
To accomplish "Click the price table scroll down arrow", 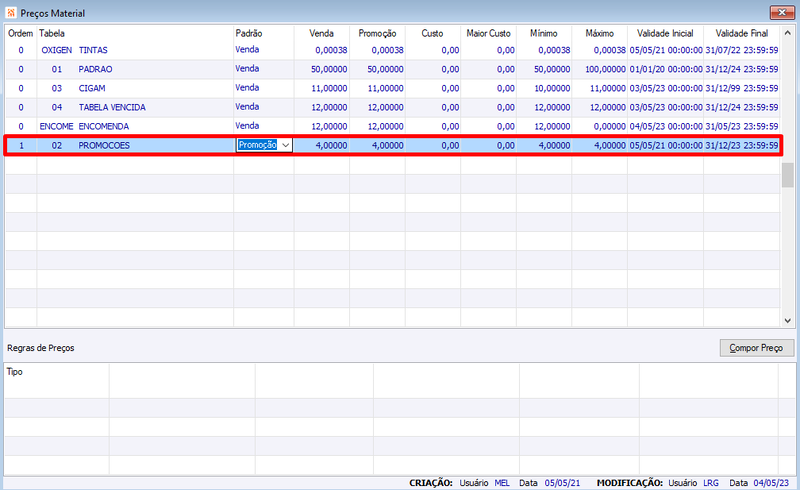I will click(x=787, y=321).
